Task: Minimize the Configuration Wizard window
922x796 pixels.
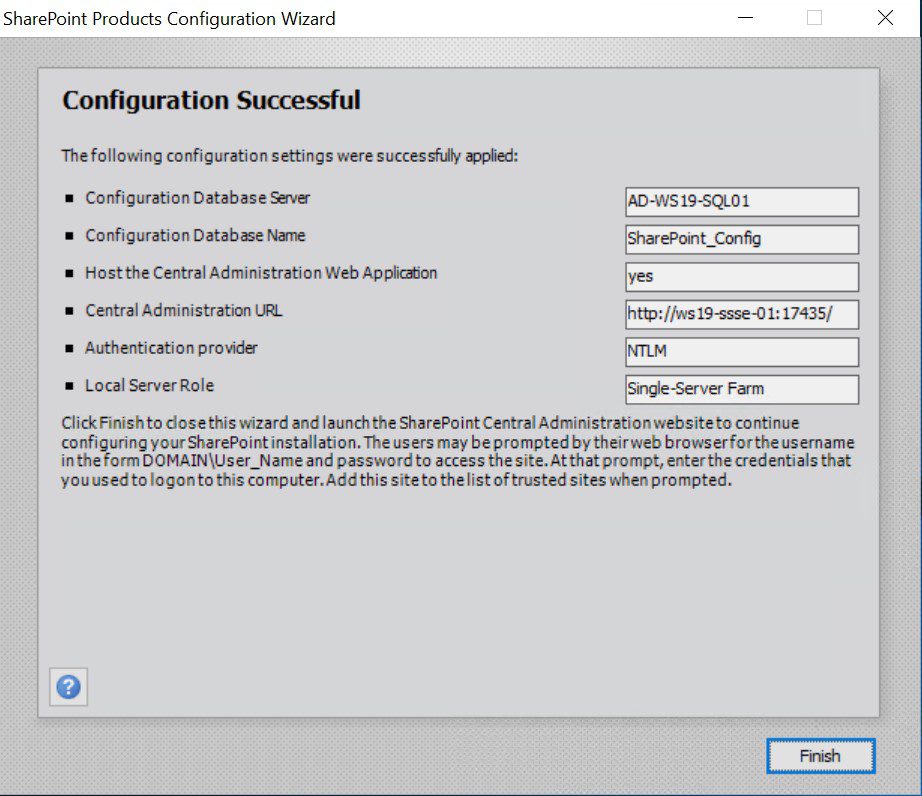Action: [x=746, y=18]
